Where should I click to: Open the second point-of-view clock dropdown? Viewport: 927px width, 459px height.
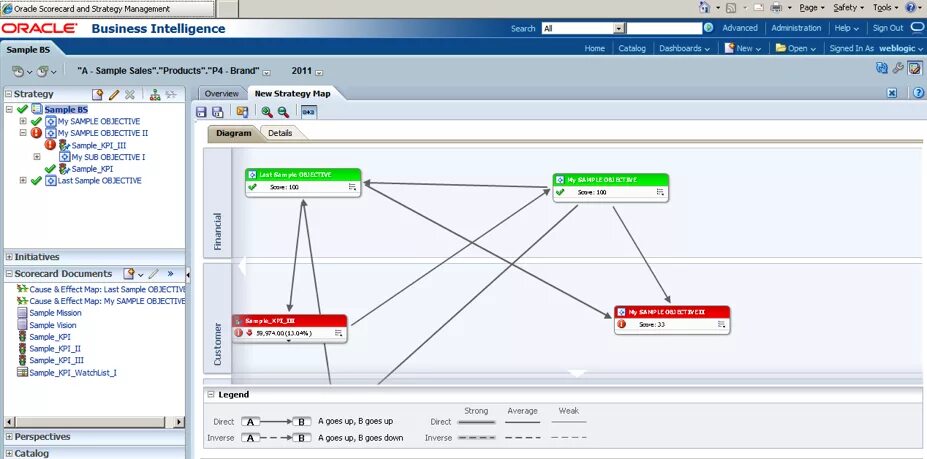coord(46,71)
